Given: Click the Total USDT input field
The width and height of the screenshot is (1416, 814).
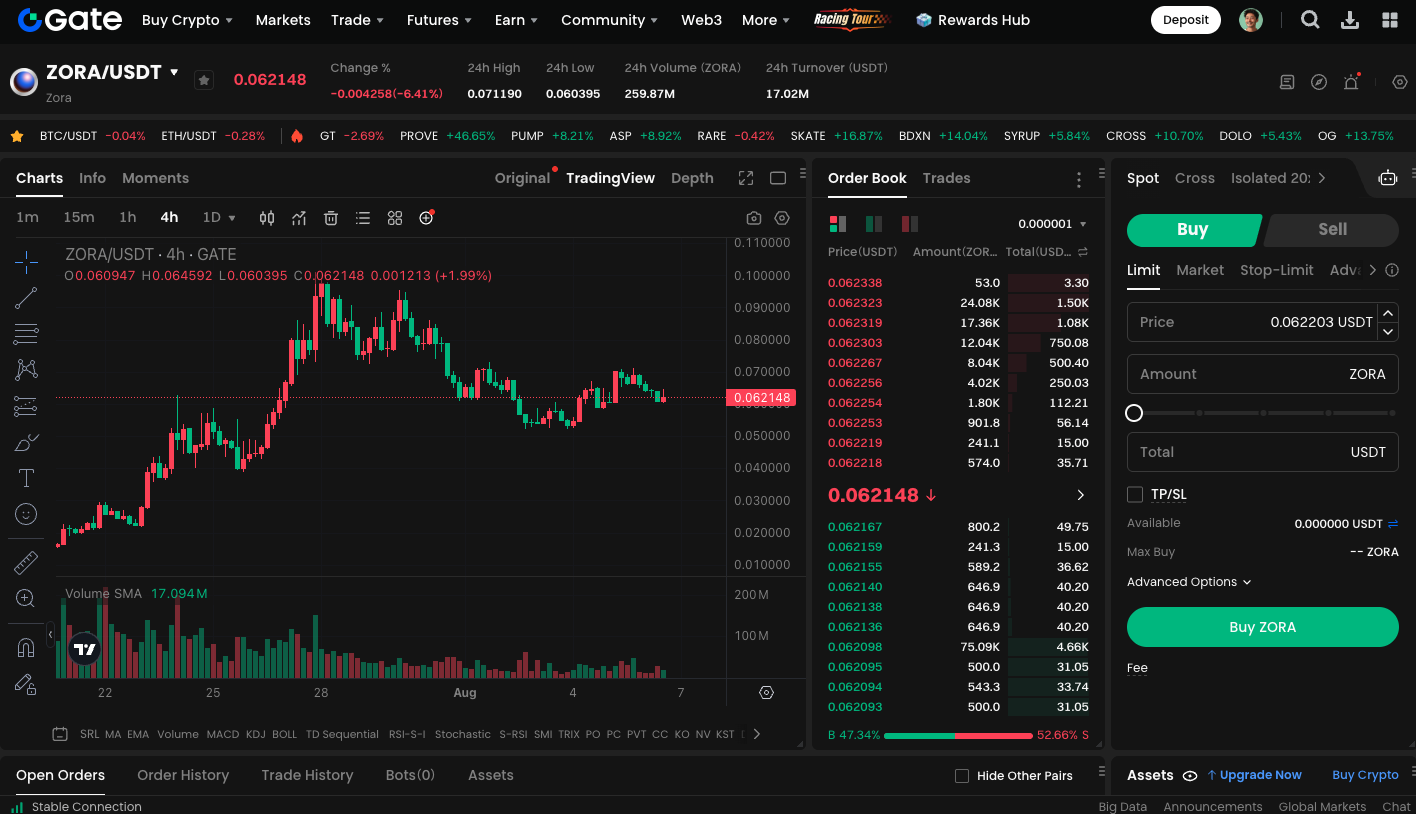Looking at the screenshot, I should 1262,452.
